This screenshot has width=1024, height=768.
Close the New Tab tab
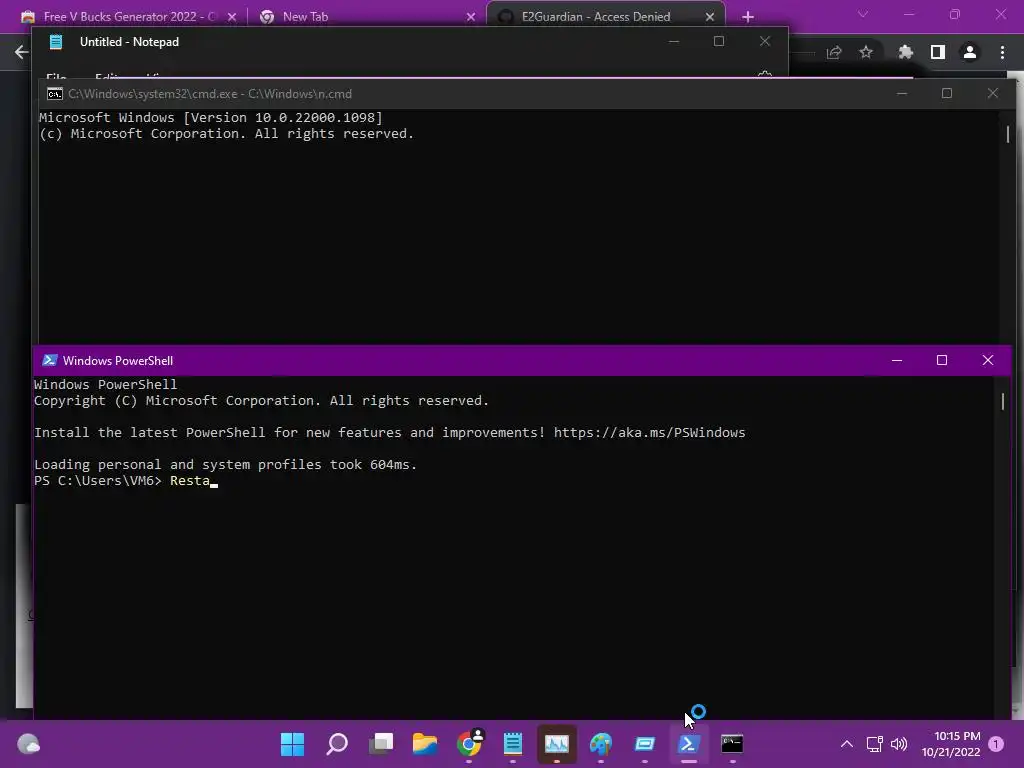pos(471,17)
